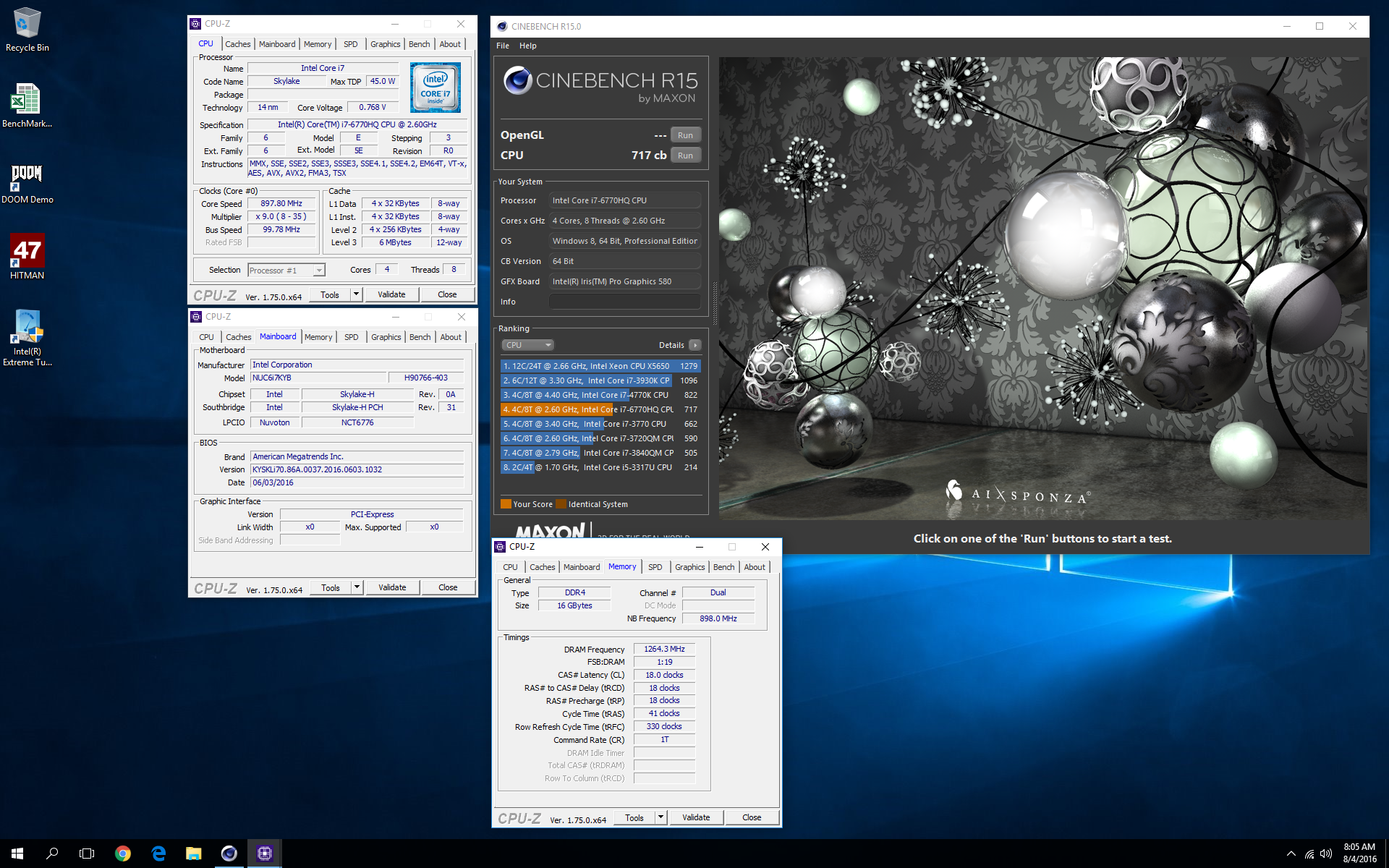
Task: Click the Cinebench rendered scene image
Action: (1042, 288)
